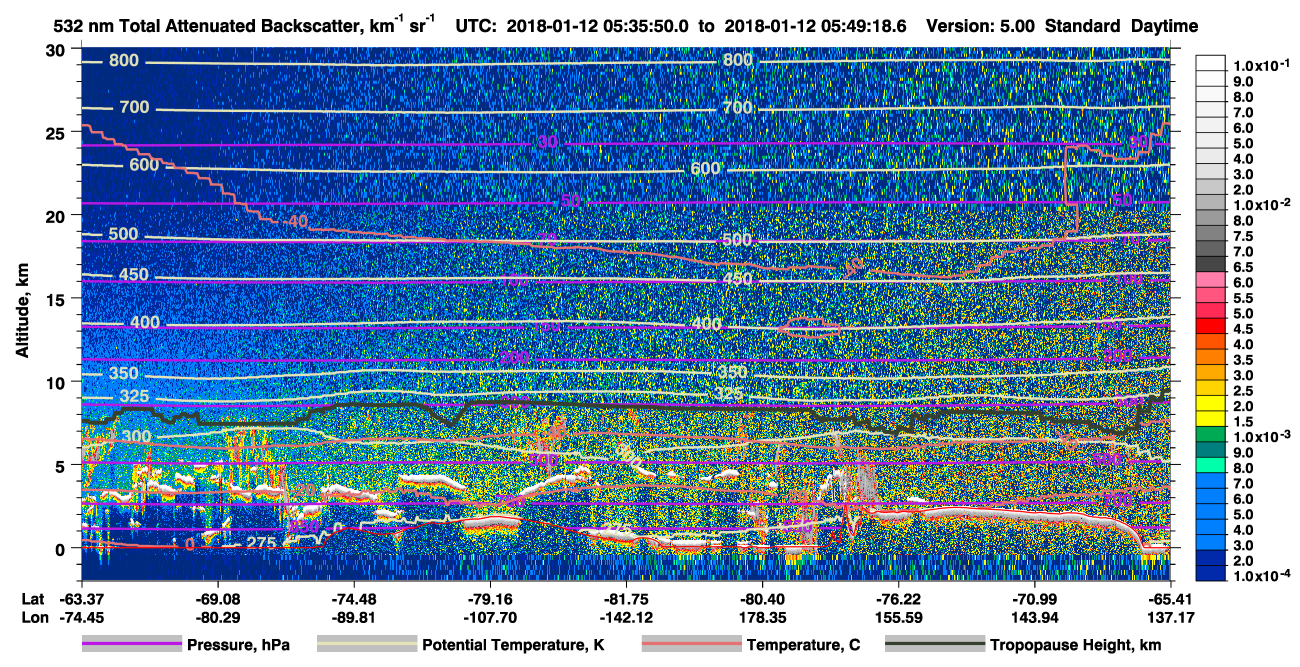
Task: Click latitude value '-74.48'
Action: [354, 600]
